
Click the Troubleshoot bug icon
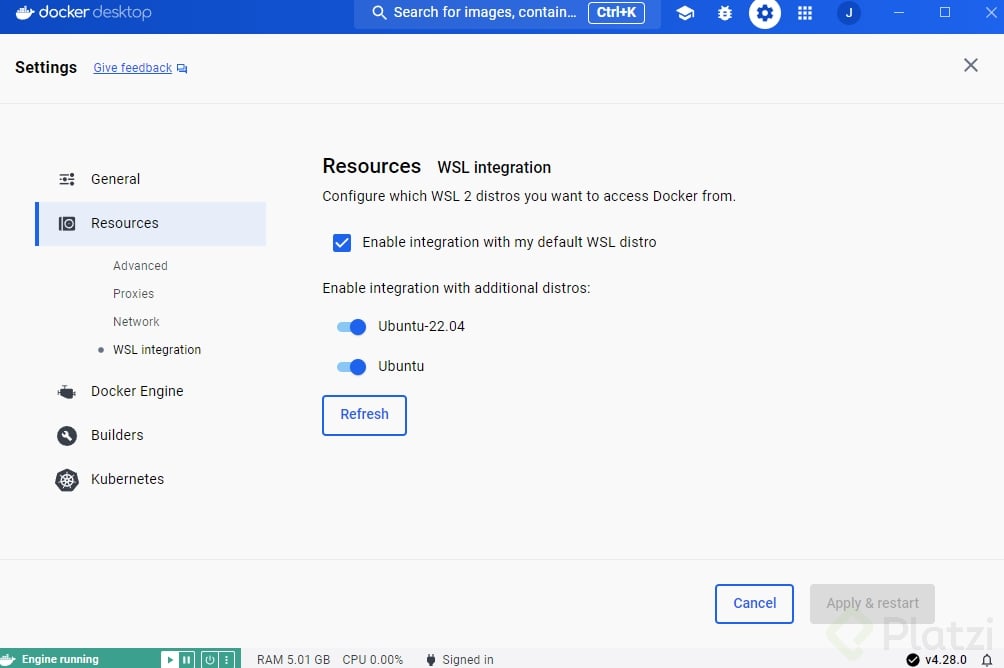(x=725, y=13)
